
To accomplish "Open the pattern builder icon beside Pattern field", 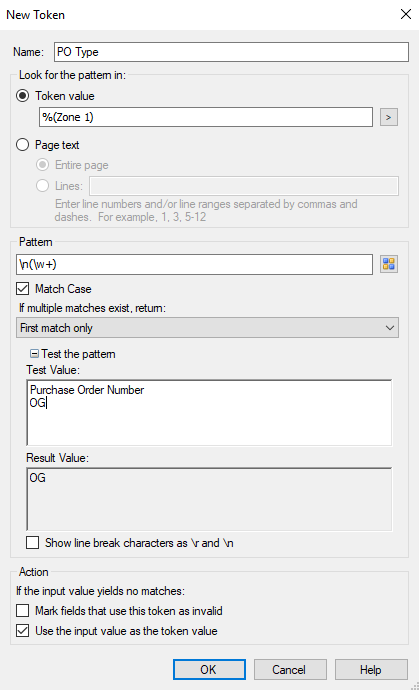I will (389, 264).
